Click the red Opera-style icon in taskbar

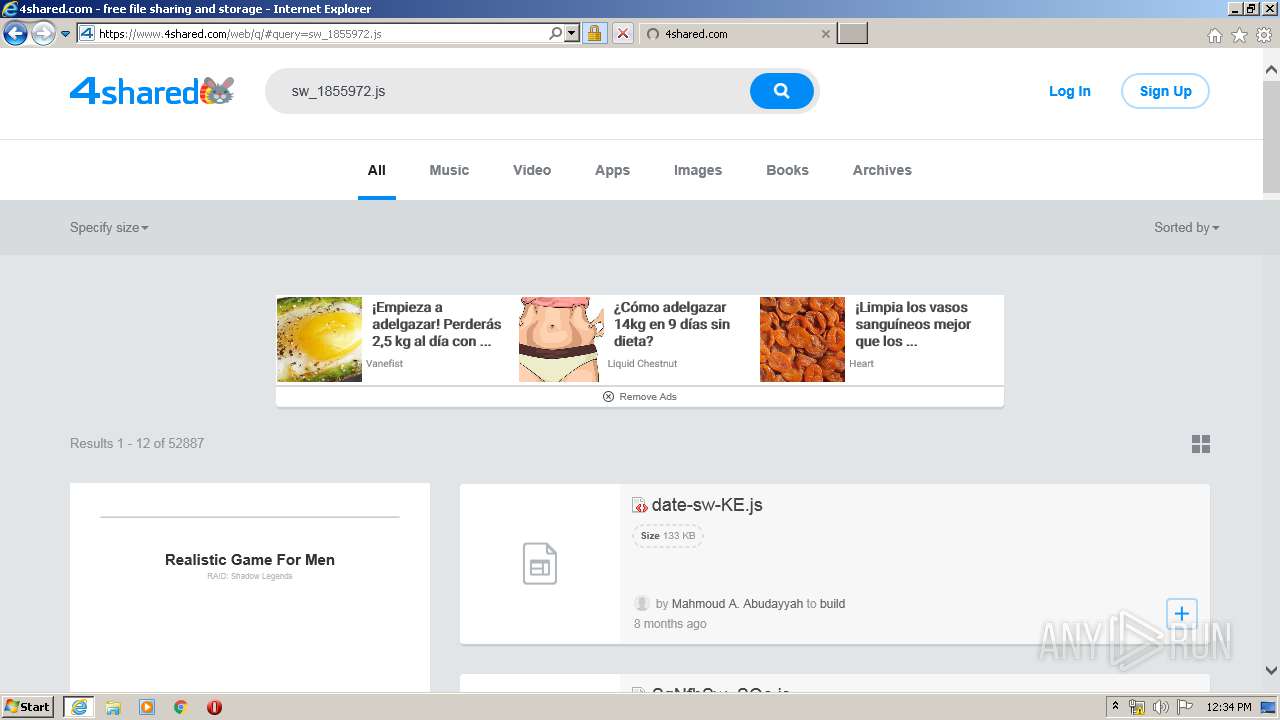pos(214,707)
